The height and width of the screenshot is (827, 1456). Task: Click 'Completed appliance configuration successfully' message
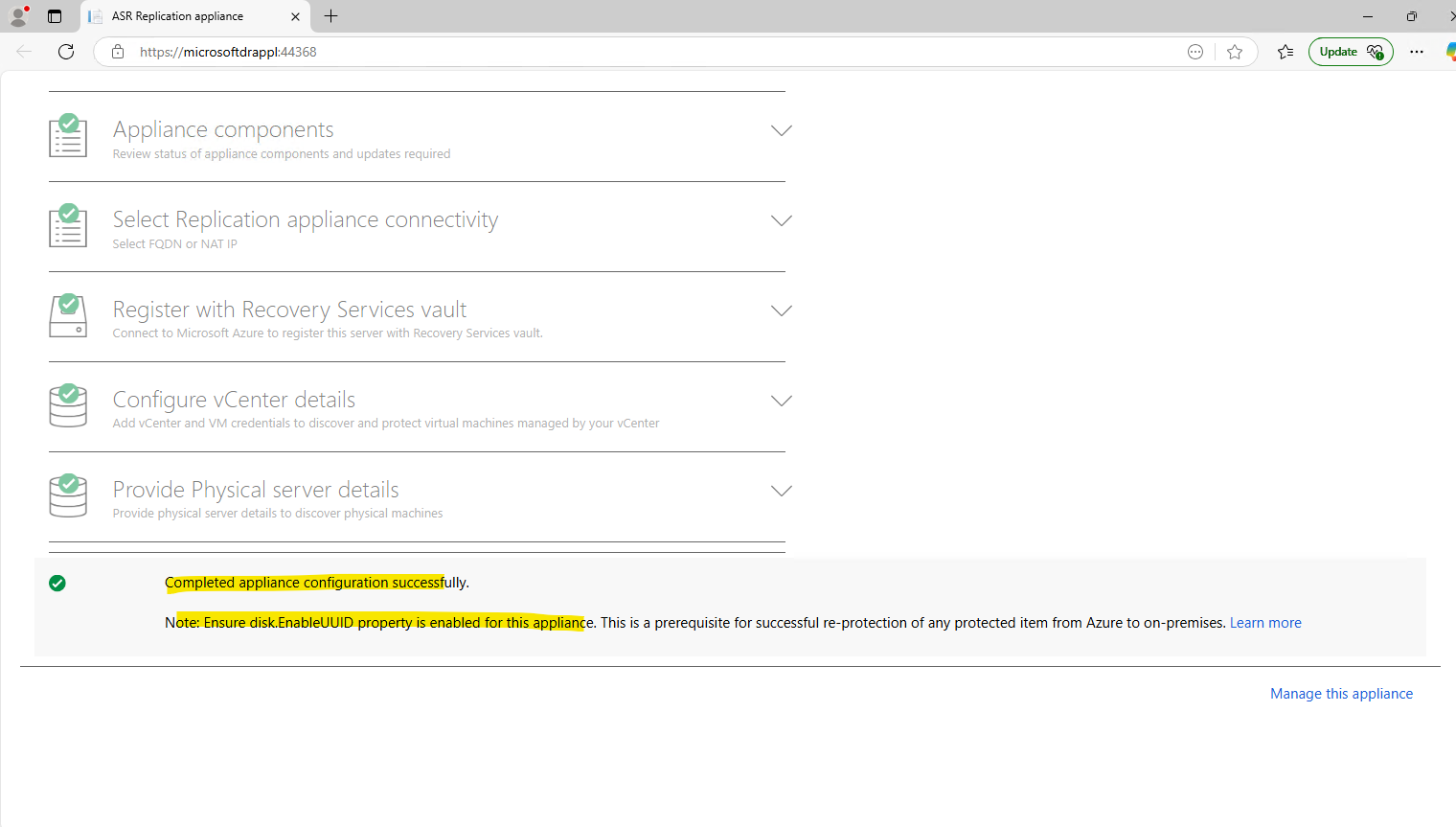click(x=317, y=583)
